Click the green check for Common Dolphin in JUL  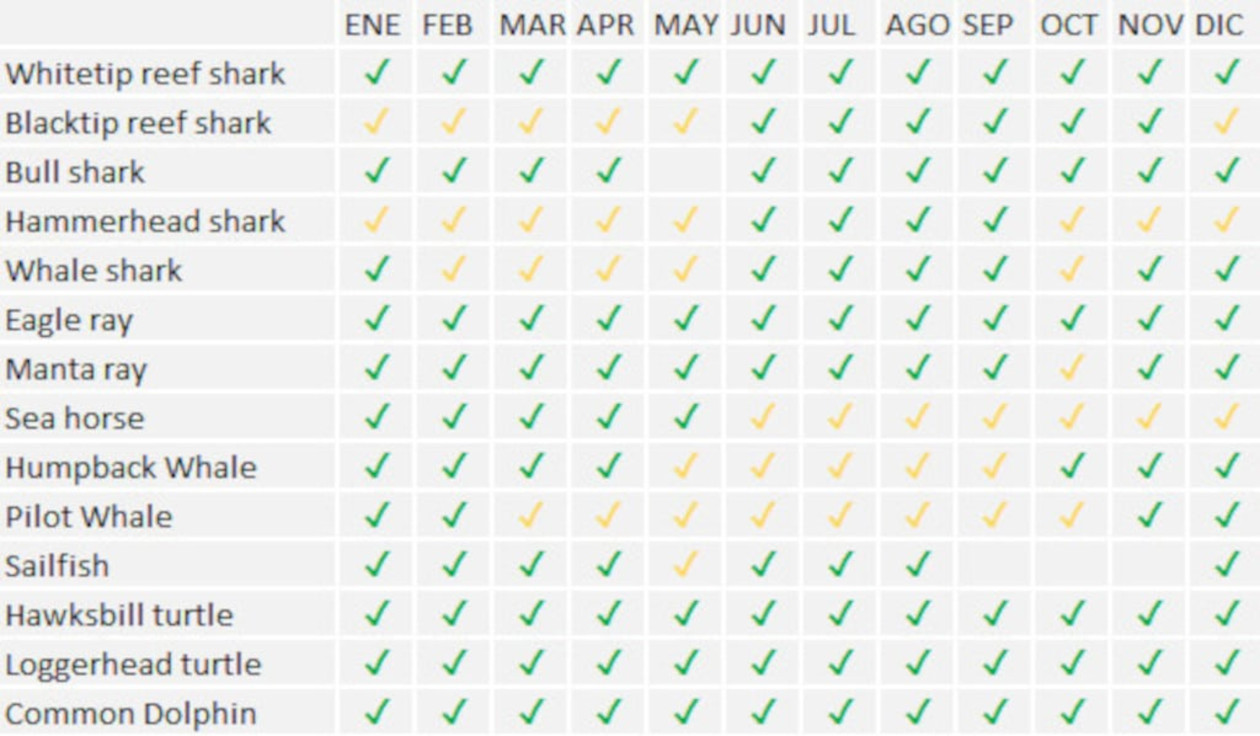[840, 712]
